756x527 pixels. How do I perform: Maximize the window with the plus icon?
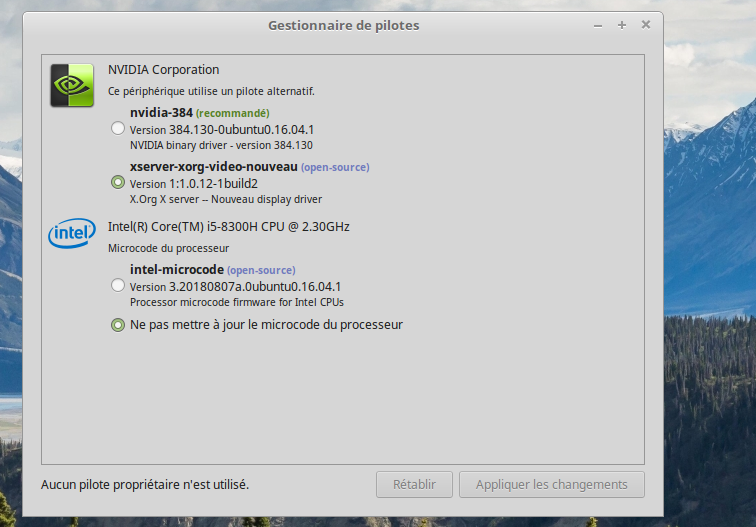tap(621, 25)
